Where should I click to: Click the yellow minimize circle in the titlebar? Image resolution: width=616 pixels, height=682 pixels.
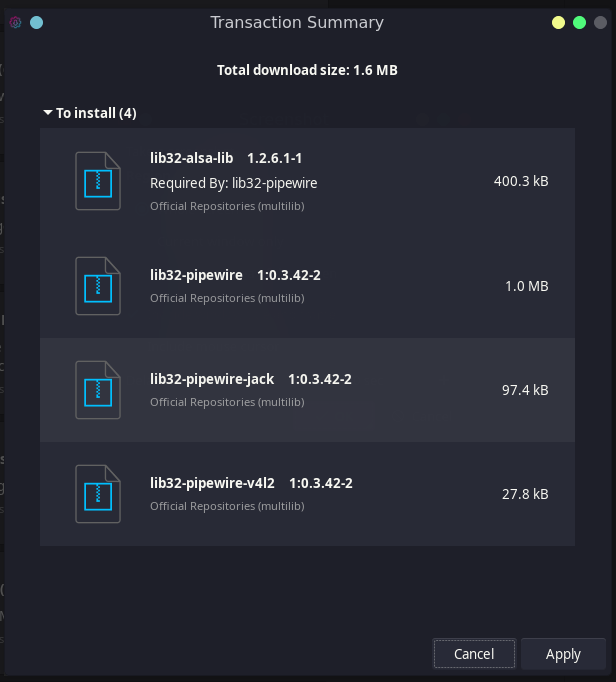[x=558, y=22]
